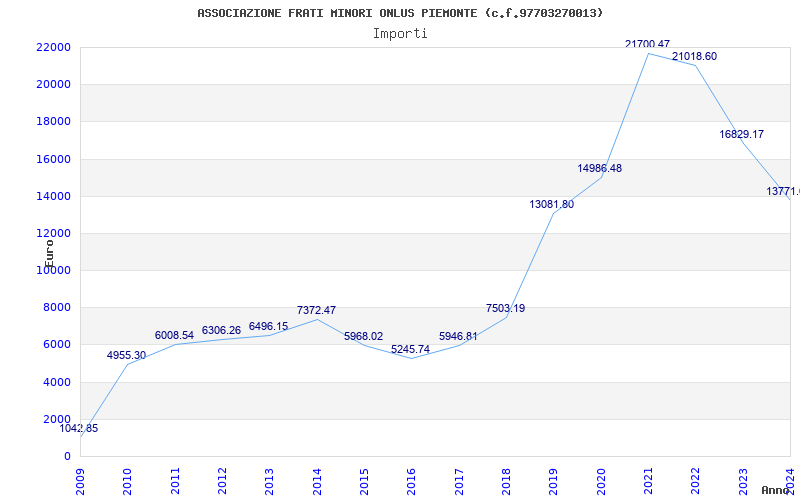Viewport: 800px width, 500px height.
Task: Click x-axis year 2019
Action: point(554,482)
